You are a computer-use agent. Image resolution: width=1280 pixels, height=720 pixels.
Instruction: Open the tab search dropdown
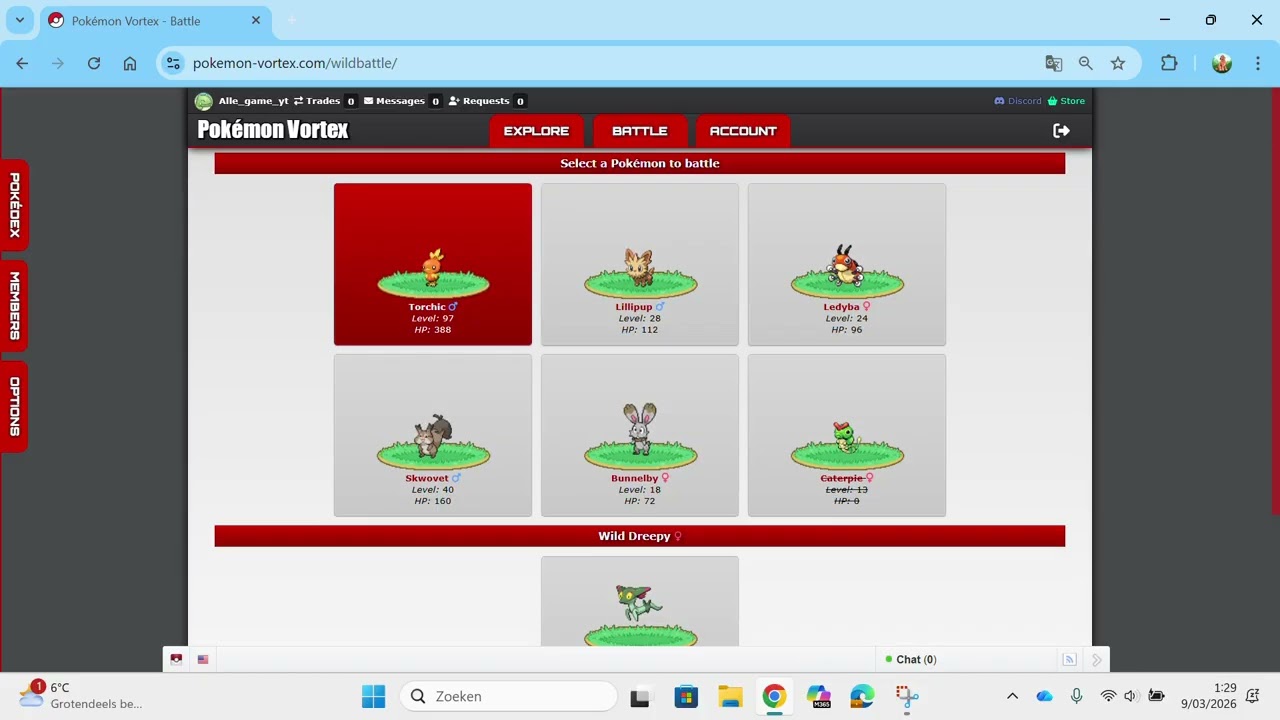click(19, 20)
